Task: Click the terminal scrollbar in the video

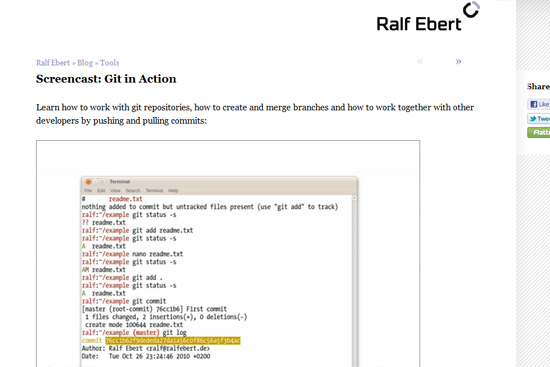Action: click(354, 281)
